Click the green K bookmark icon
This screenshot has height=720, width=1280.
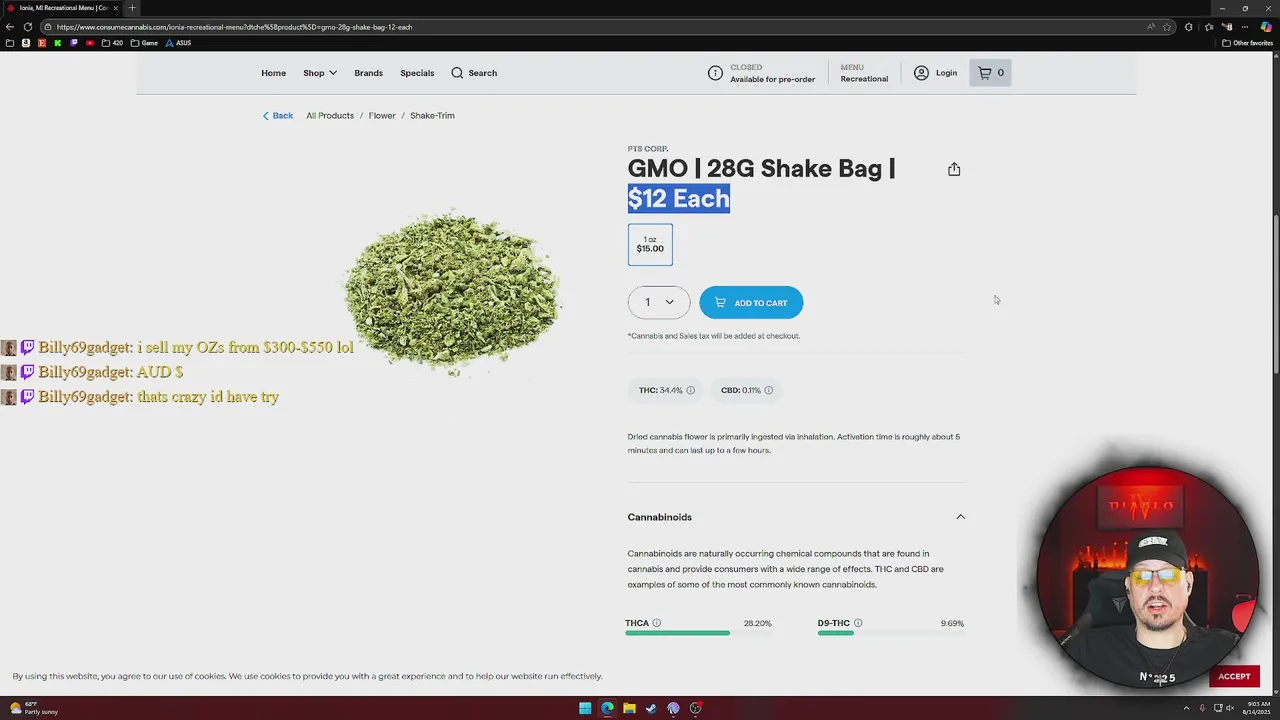(x=58, y=43)
